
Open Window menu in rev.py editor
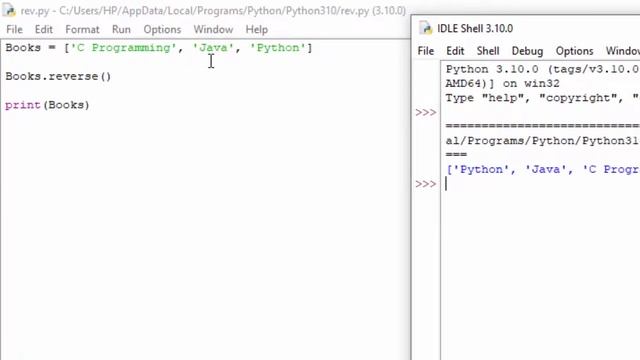pos(213,29)
